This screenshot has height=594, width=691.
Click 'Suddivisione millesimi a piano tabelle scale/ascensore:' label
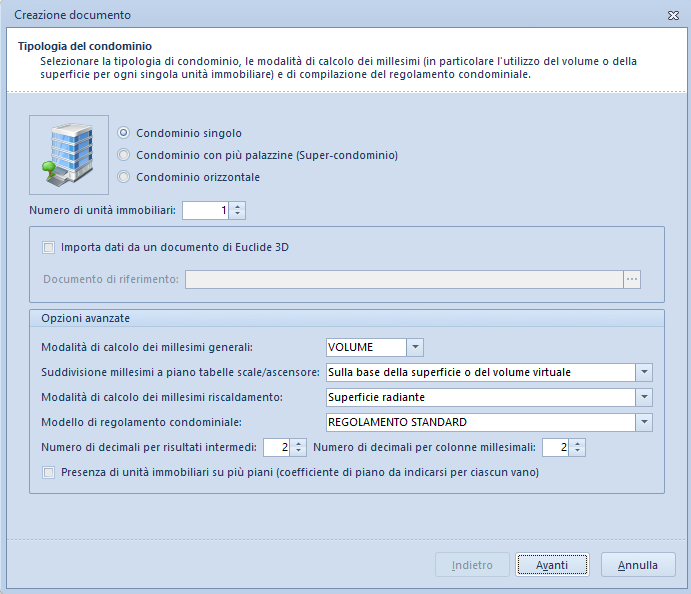(180, 372)
